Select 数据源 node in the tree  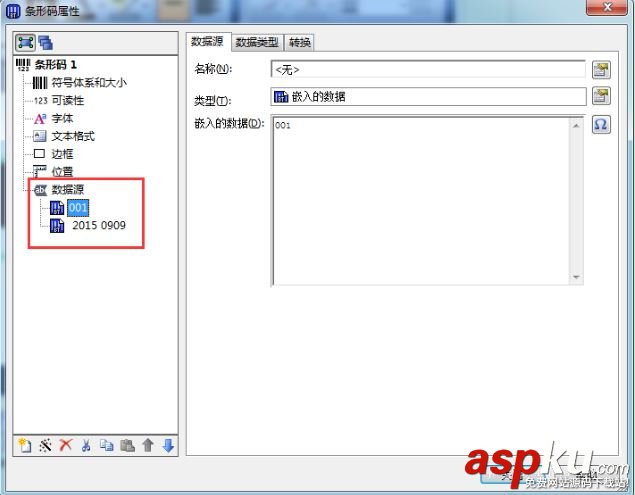tap(68, 190)
